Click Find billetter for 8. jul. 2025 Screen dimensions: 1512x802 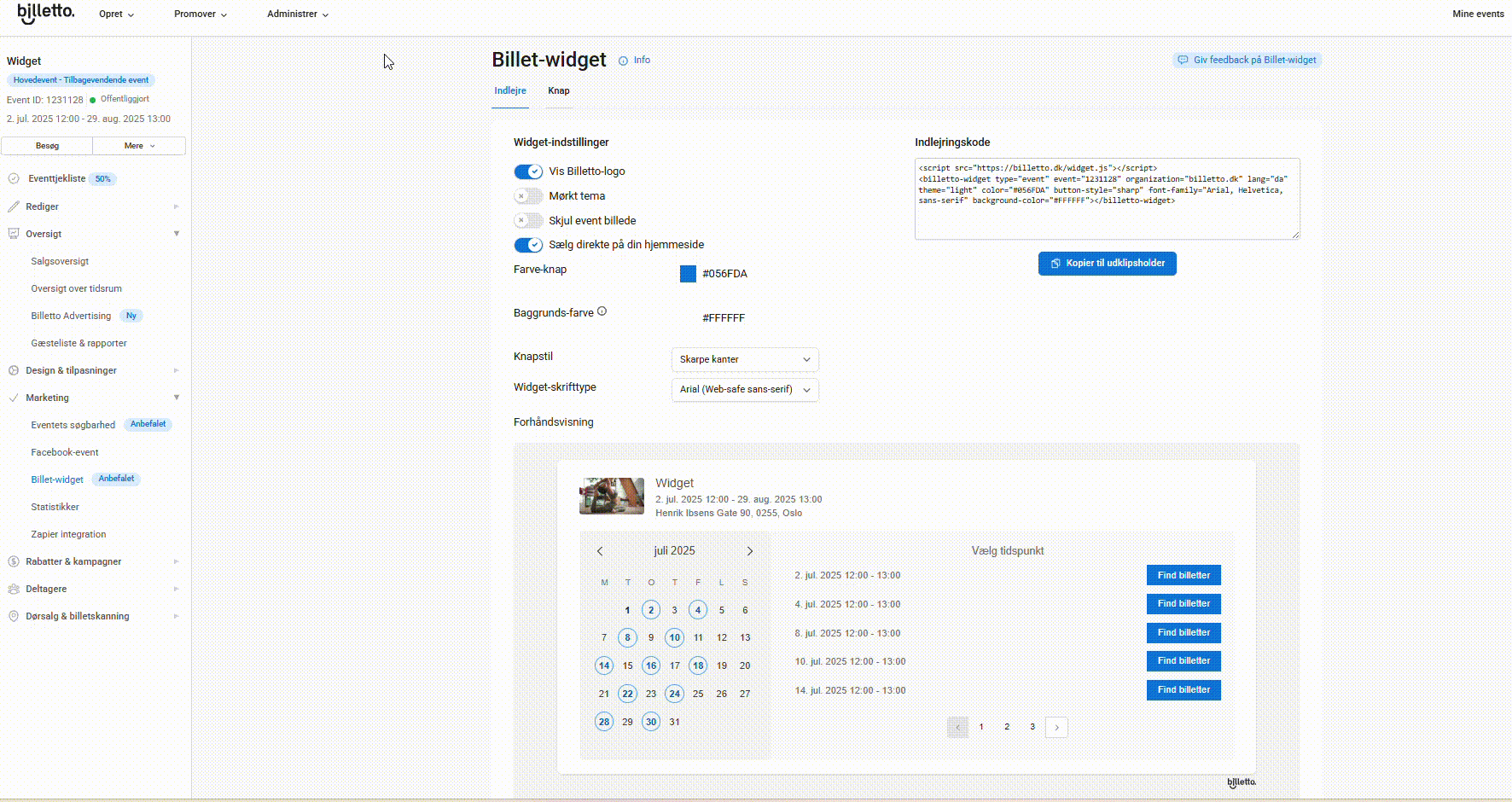click(1183, 633)
